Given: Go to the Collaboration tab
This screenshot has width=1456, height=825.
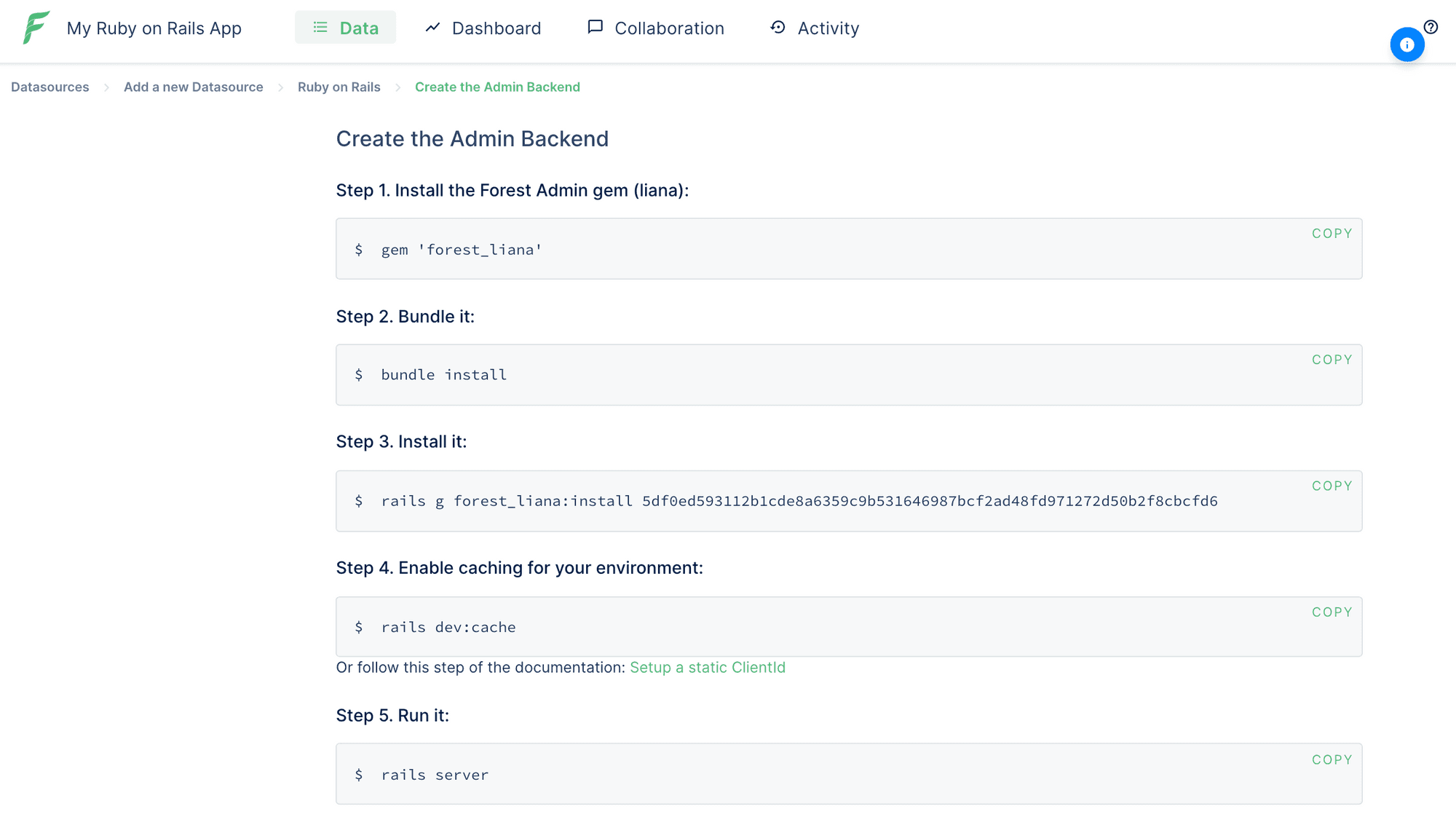Looking at the screenshot, I should tap(656, 28).
